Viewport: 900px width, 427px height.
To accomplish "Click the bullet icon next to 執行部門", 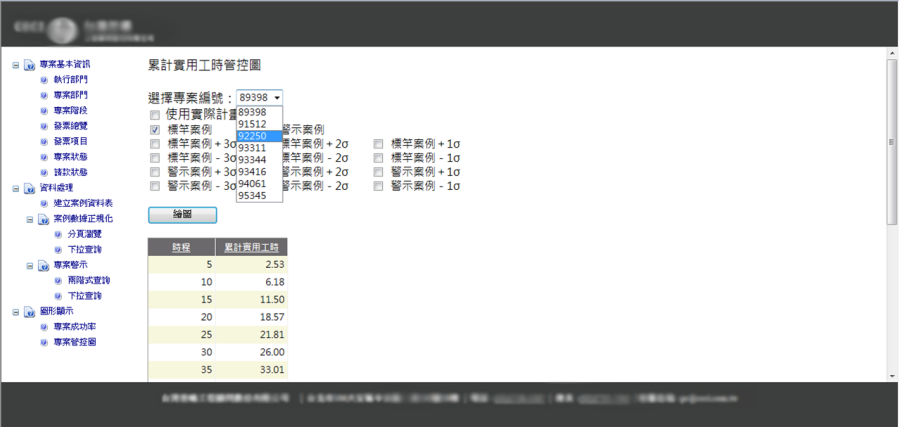I will point(44,79).
